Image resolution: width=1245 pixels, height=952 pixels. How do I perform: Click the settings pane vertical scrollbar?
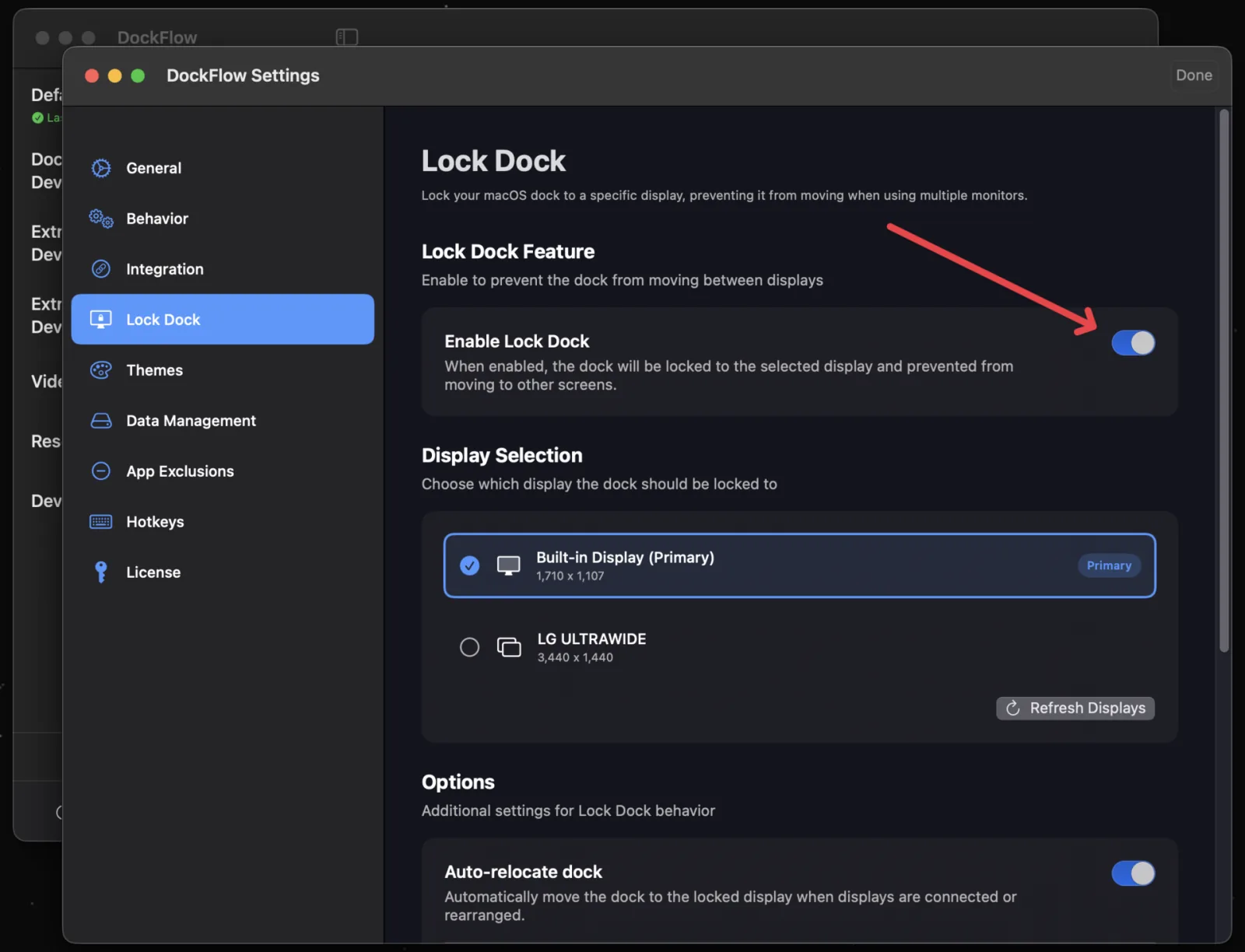(x=1224, y=381)
